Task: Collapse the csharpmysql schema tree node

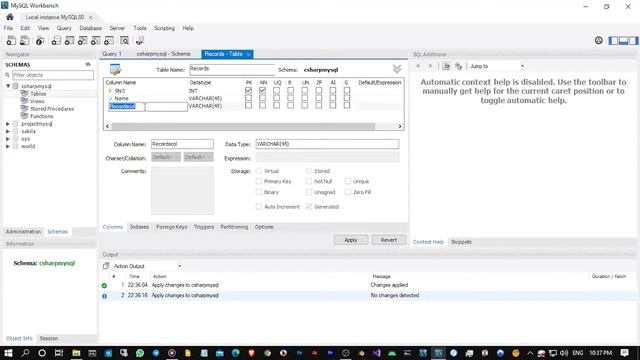Action: (8, 86)
